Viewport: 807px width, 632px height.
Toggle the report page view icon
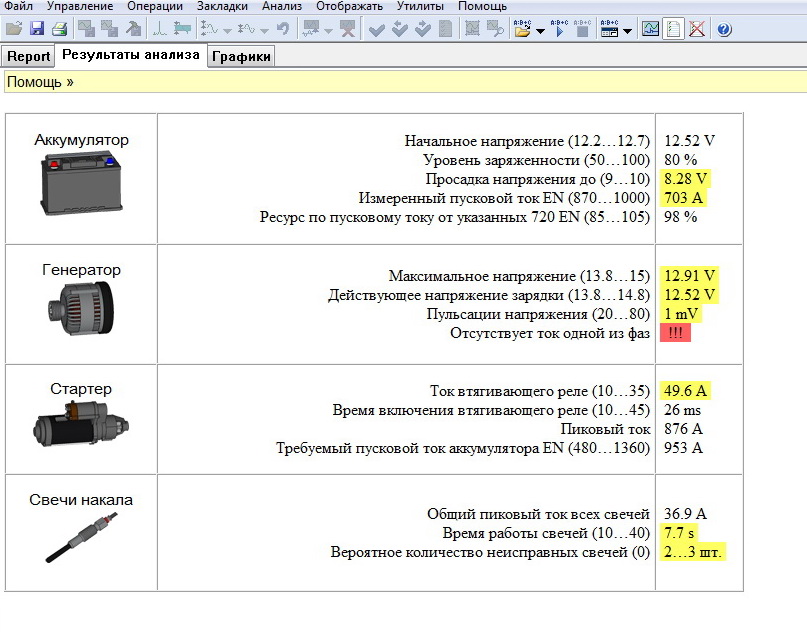coord(674,30)
